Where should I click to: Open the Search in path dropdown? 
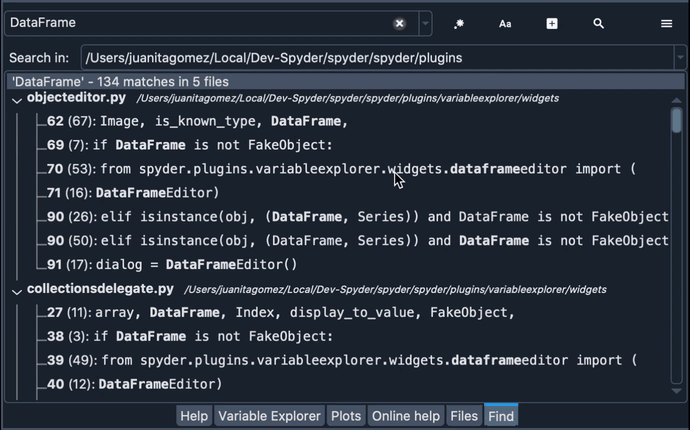[680, 58]
